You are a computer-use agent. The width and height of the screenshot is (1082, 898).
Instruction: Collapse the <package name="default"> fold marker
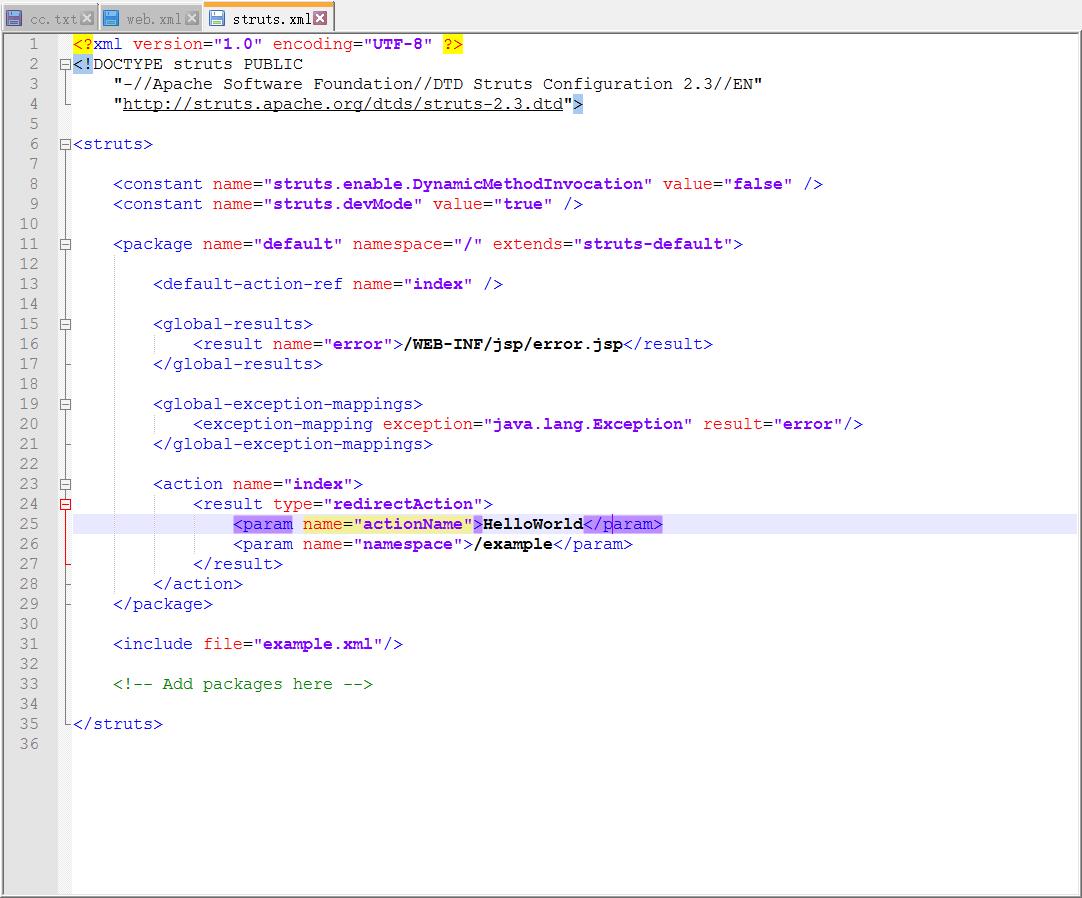[x=66, y=244]
